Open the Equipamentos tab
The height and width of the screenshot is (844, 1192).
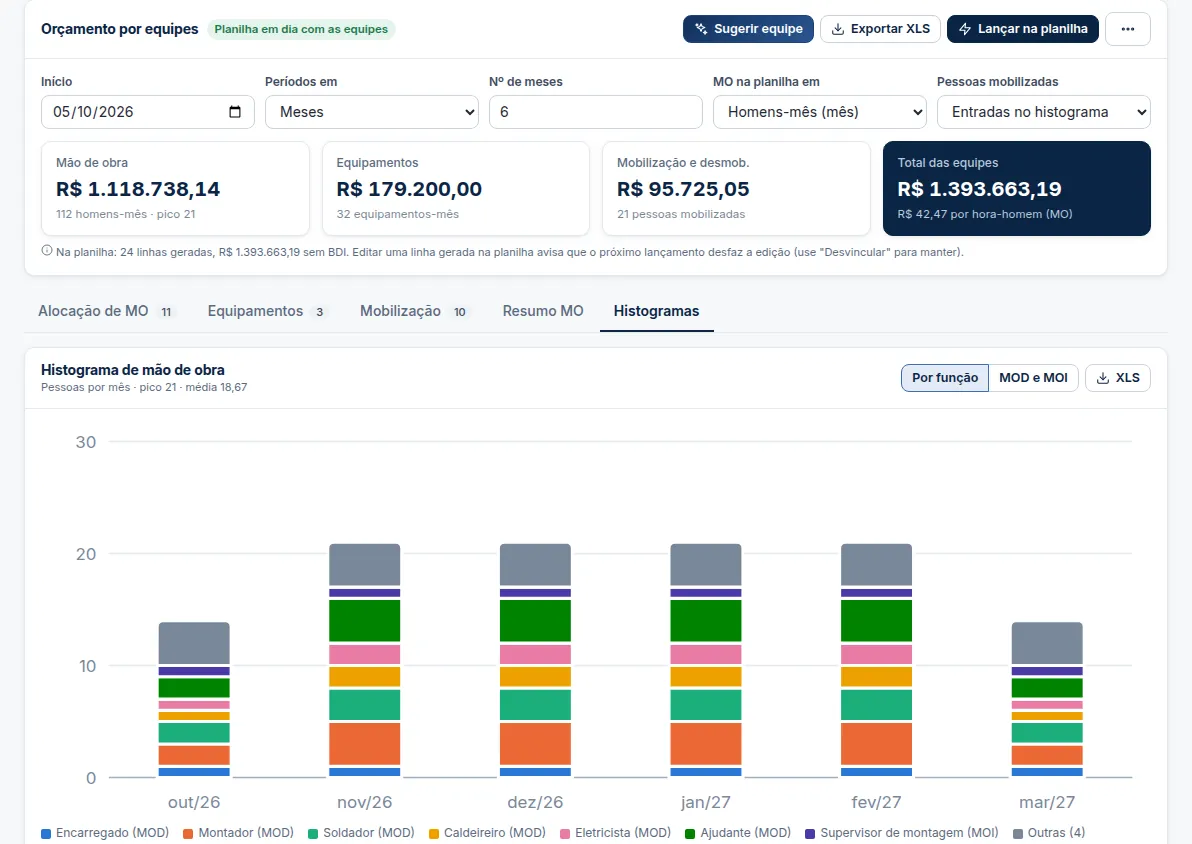pos(266,311)
